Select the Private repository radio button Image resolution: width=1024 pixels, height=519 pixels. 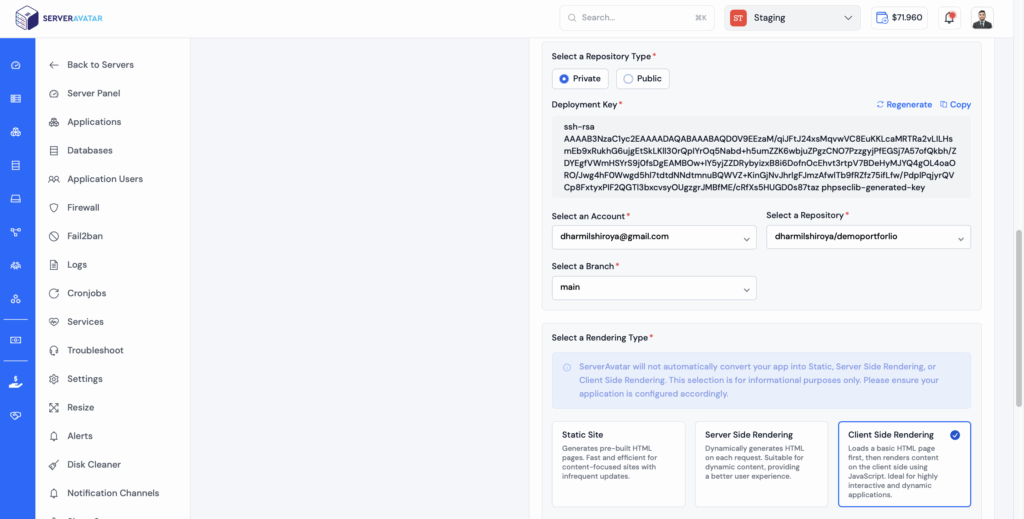pyautogui.click(x=564, y=79)
